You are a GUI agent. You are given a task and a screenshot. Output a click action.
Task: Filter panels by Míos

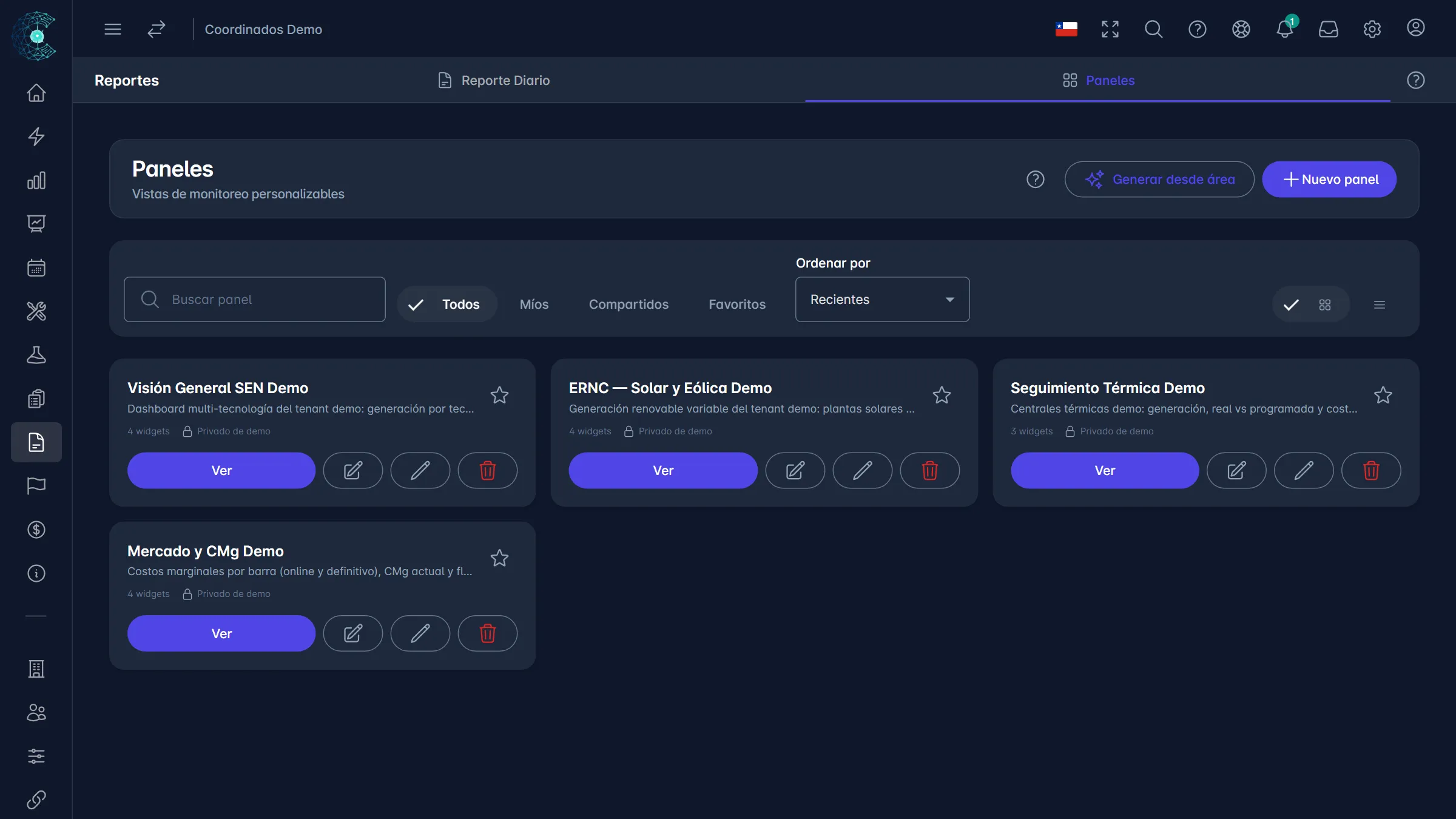coord(534,305)
